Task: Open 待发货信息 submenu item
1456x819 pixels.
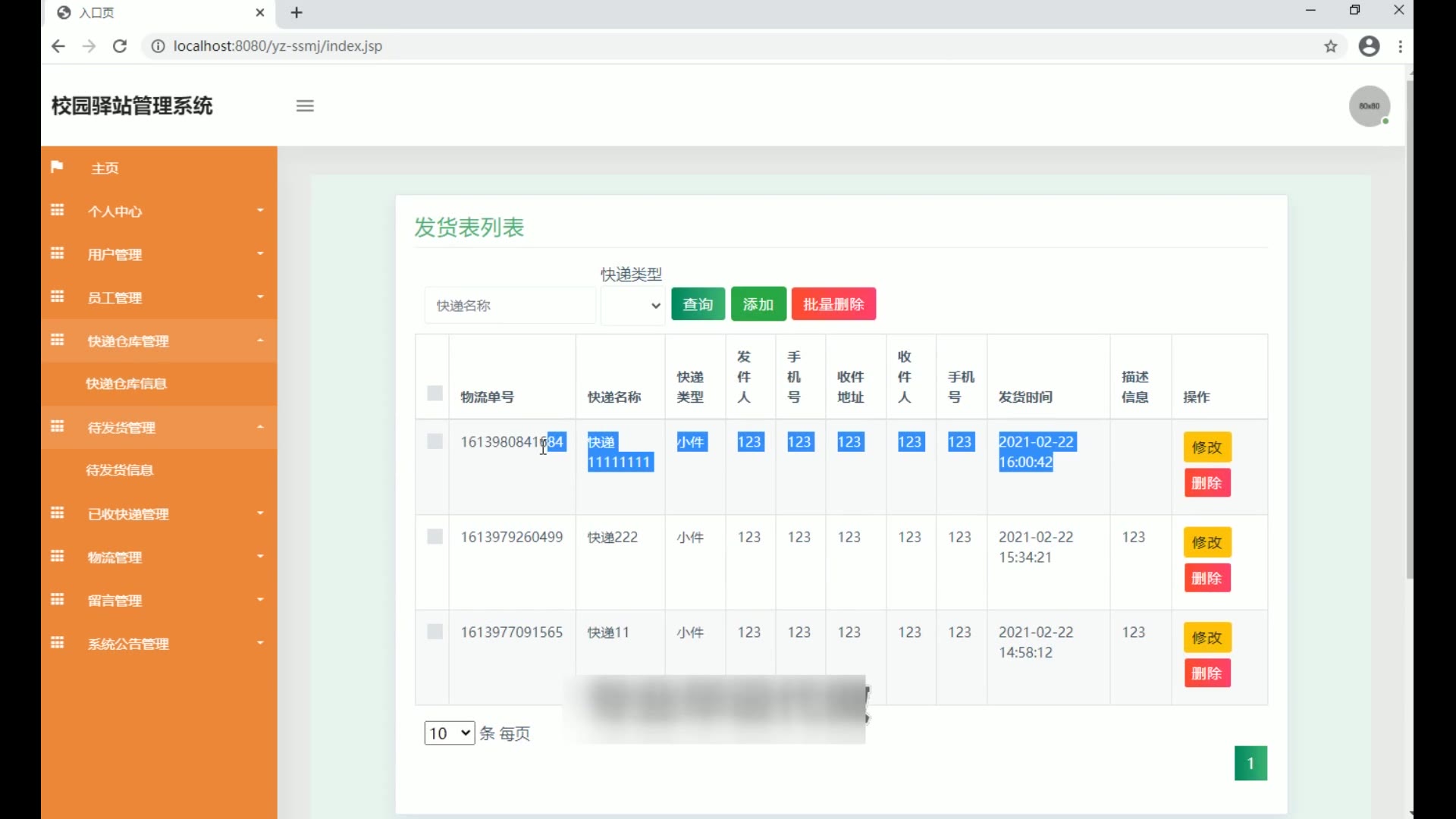Action: point(120,470)
